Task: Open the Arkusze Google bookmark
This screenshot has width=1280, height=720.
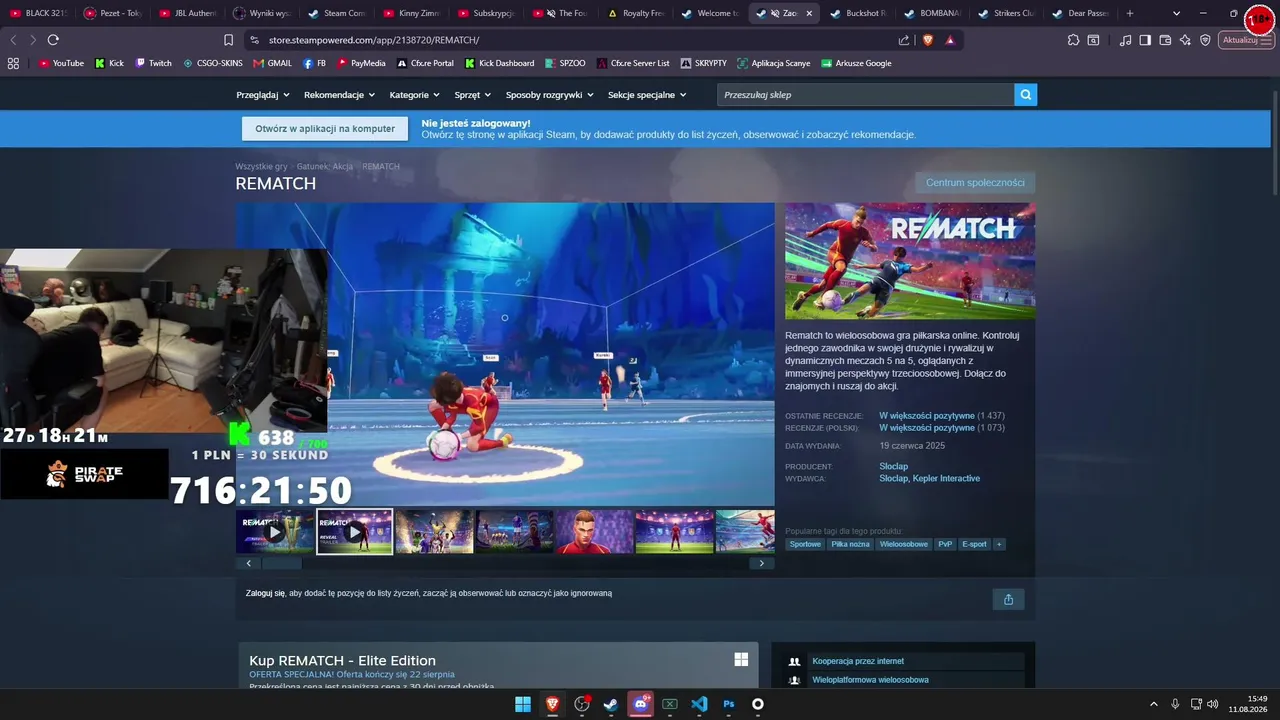Action: click(857, 63)
